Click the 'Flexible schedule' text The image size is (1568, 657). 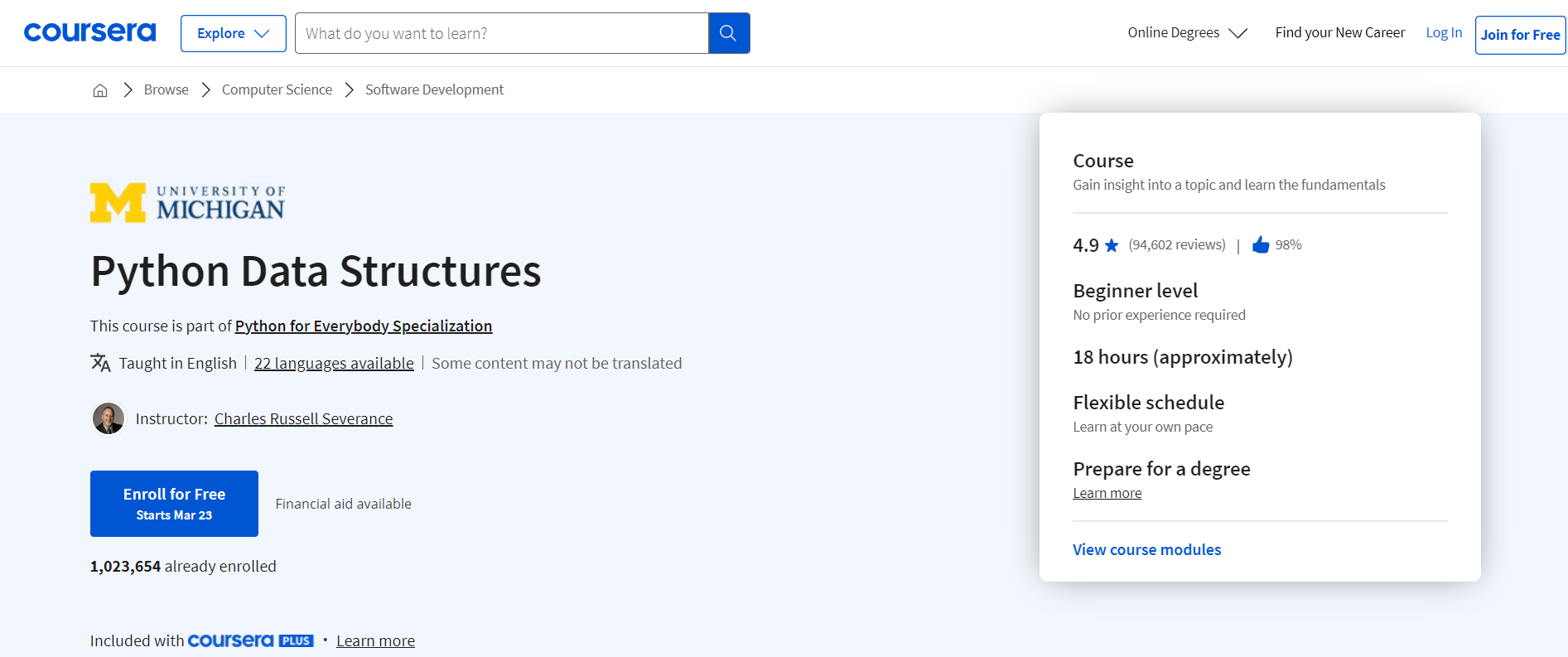(1148, 403)
